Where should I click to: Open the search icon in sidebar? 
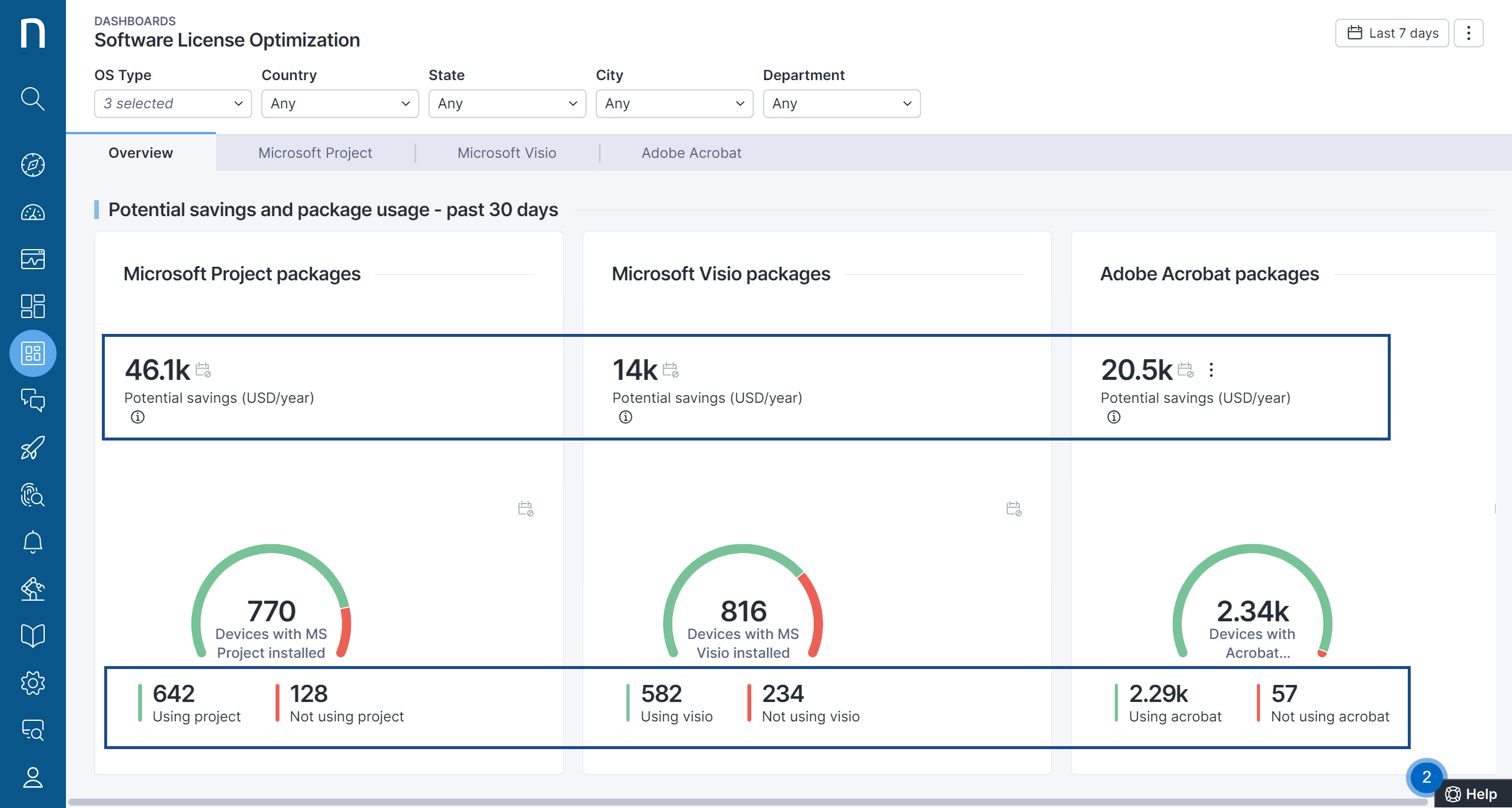click(x=32, y=99)
